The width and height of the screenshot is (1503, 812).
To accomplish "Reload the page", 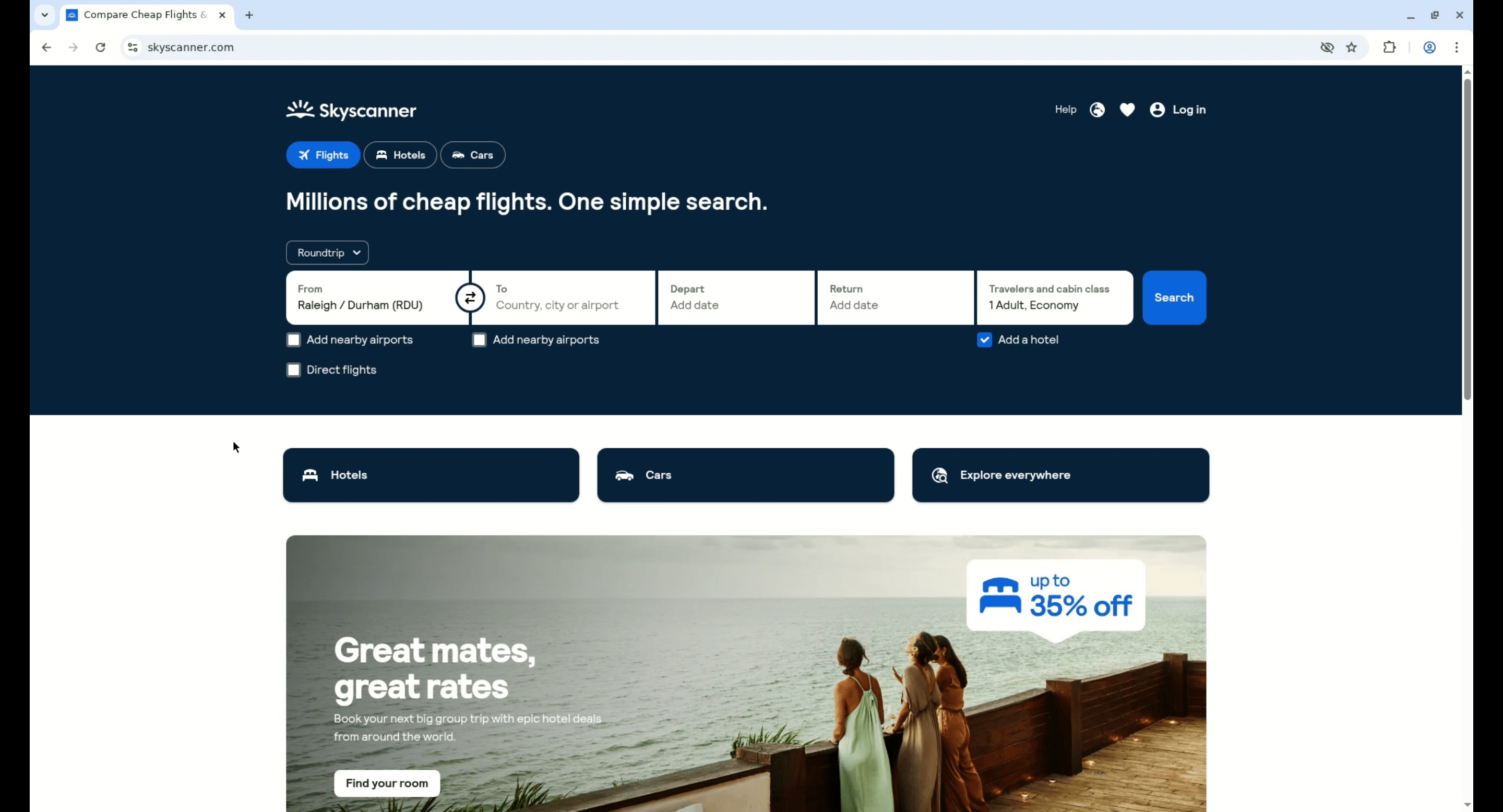I will (100, 47).
